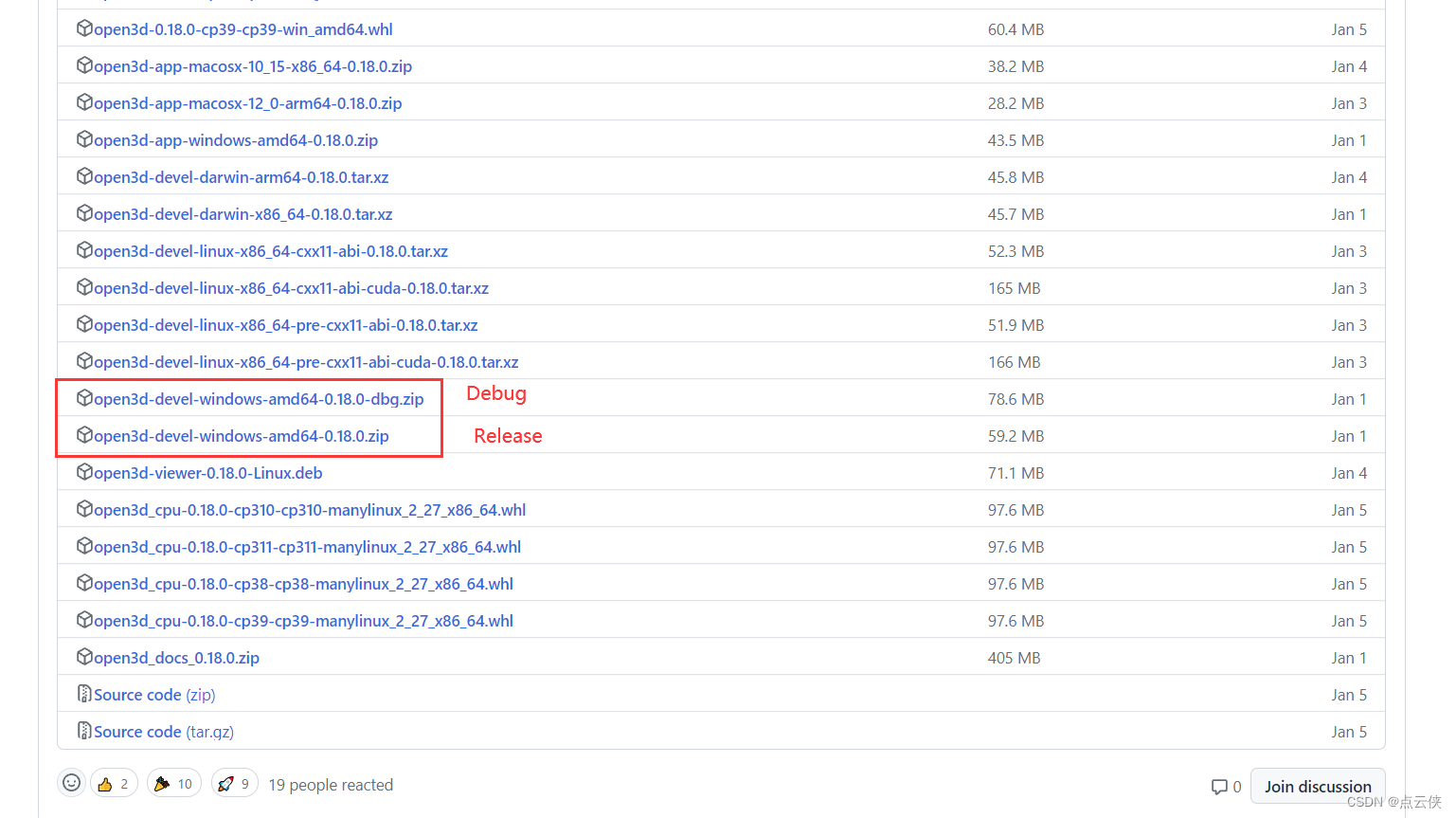Toggle the thumbs-up reaction
The width and height of the screenshot is (1456, 818).
114,783
